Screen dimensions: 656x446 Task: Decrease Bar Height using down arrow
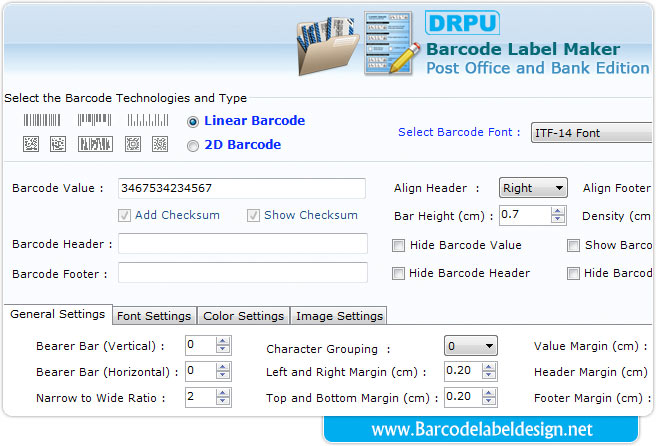tap(557, 219)
